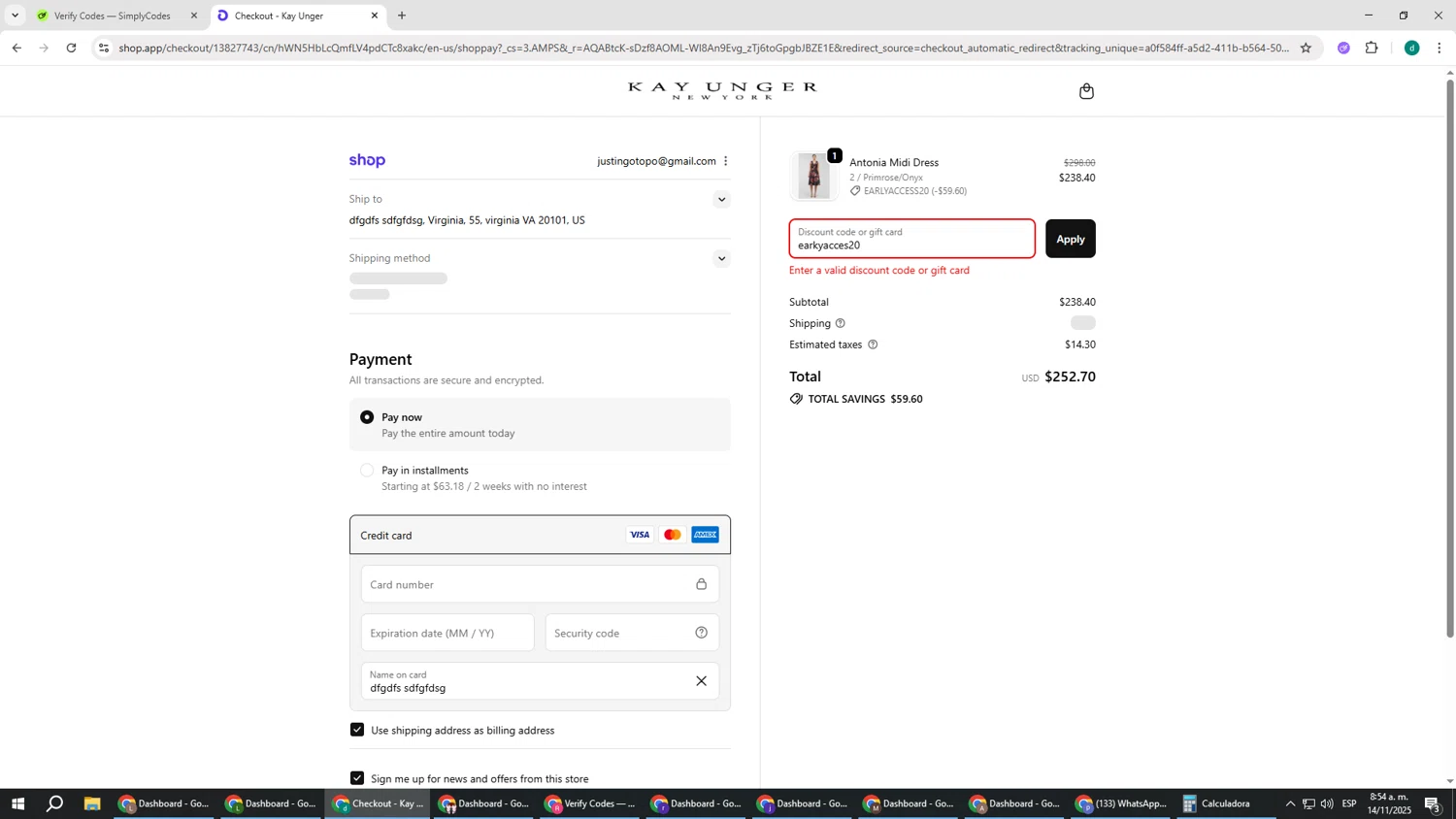
Task: Open WhatsApp window in taskbar
Action: [x=1121, y=803]
